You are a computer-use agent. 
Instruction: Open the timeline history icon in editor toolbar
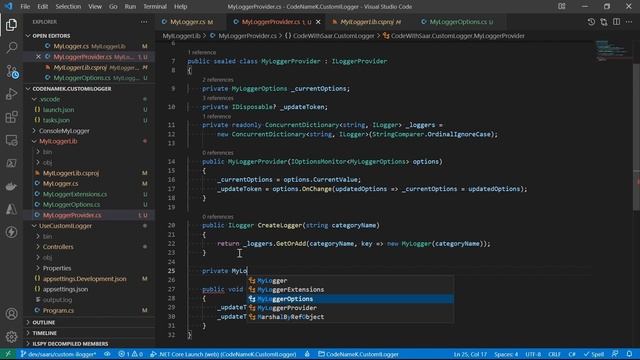tap(591, 22)
